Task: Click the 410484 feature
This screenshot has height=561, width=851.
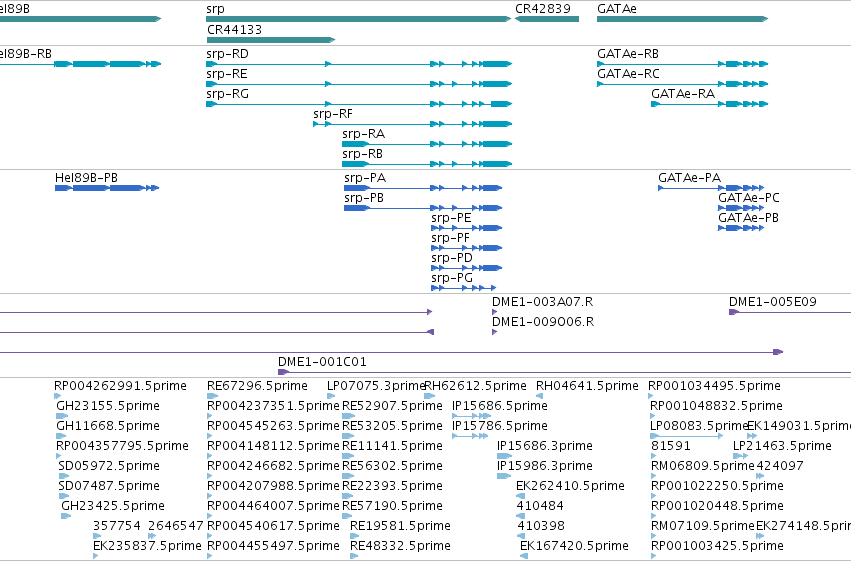Action: [521, 516]
